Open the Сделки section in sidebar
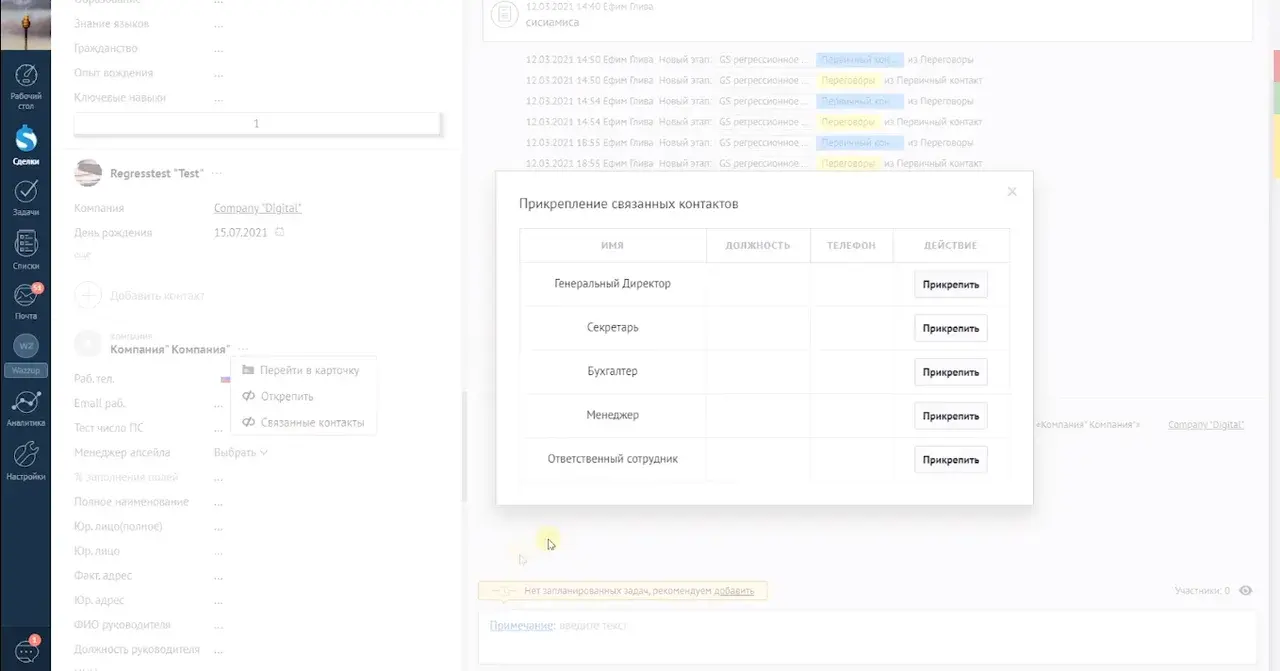1280x671 pixels. [x=26, y=145]
